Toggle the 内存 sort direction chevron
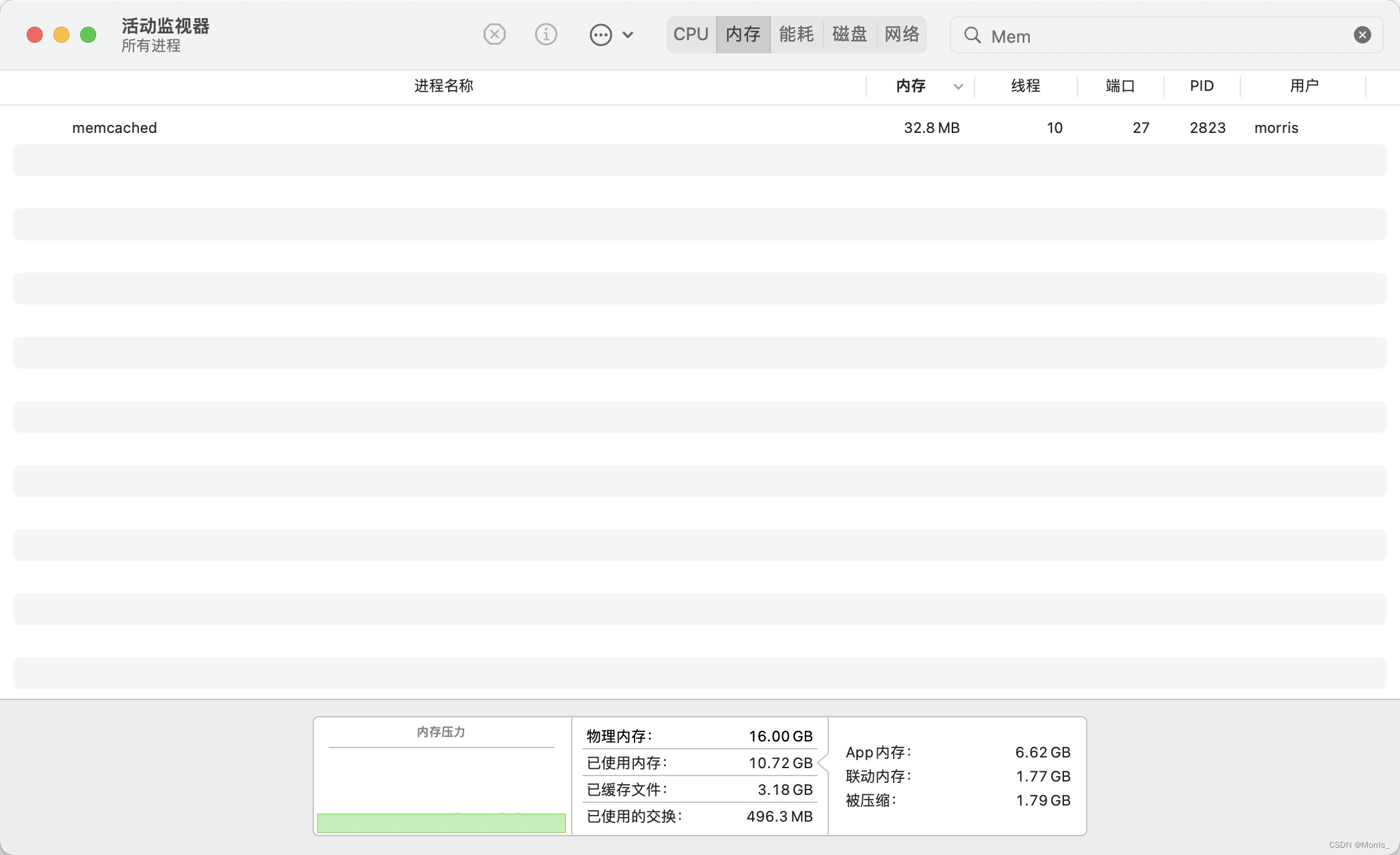Viewport: 1400px width, 855px height. (x=958, y=87)
